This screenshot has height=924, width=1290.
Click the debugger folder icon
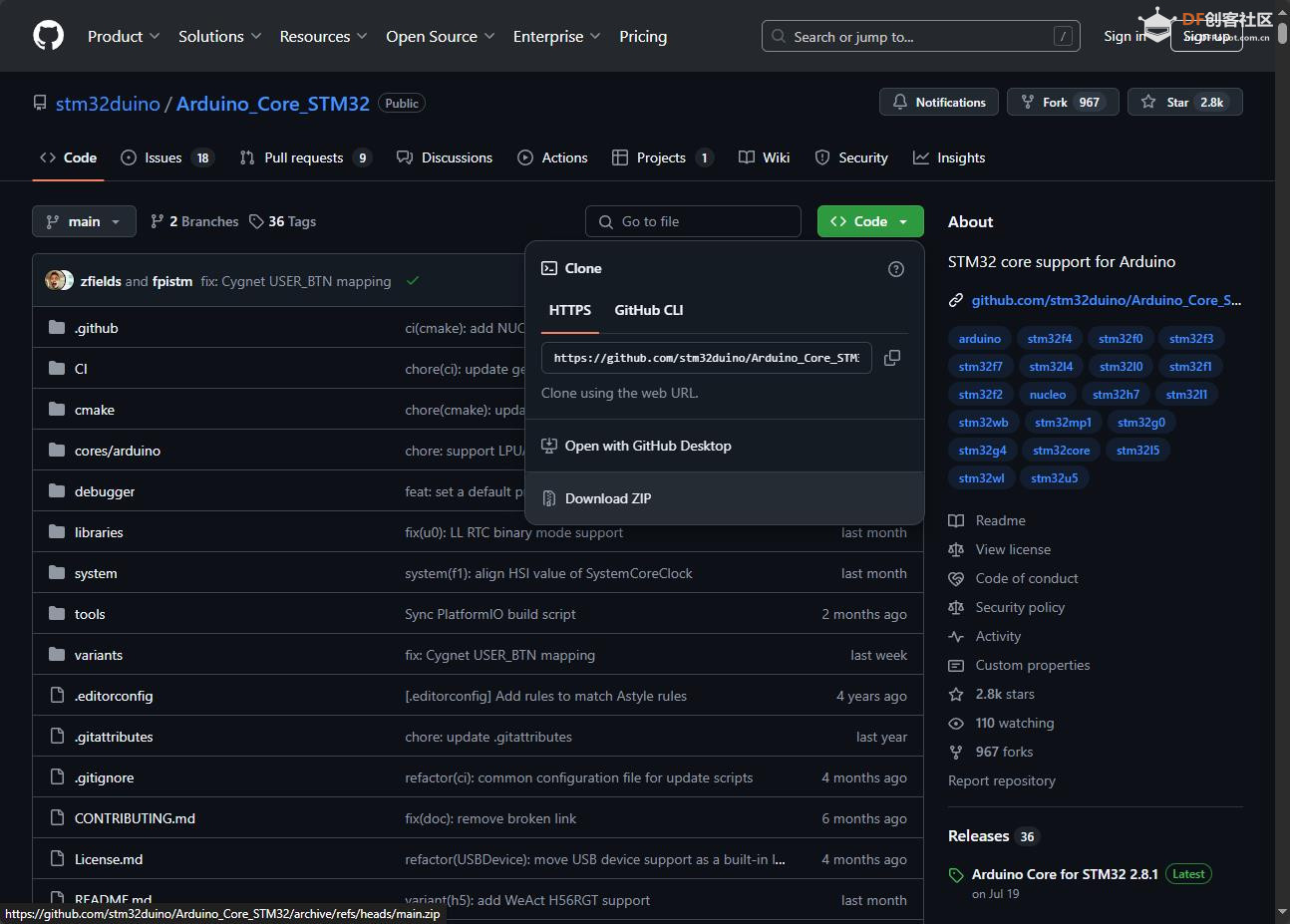pos(57,491)
